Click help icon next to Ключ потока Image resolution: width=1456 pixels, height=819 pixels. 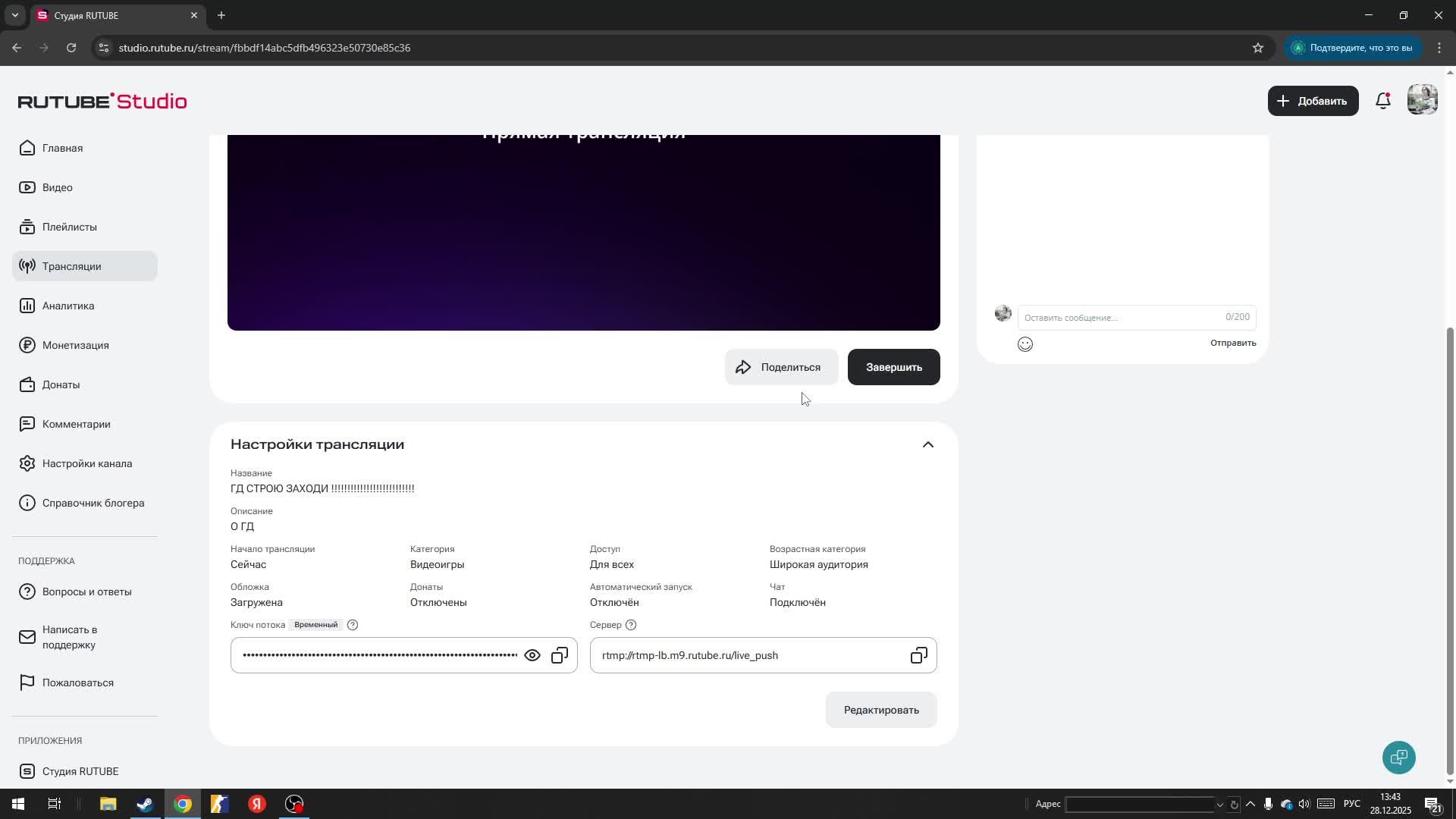353,625
